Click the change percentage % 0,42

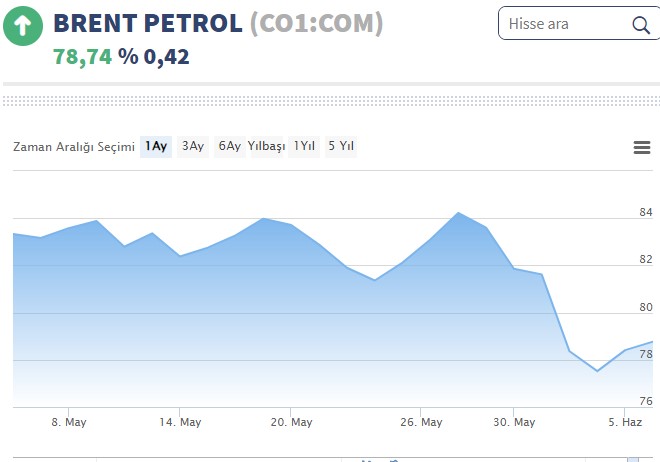tap(154, 57)
